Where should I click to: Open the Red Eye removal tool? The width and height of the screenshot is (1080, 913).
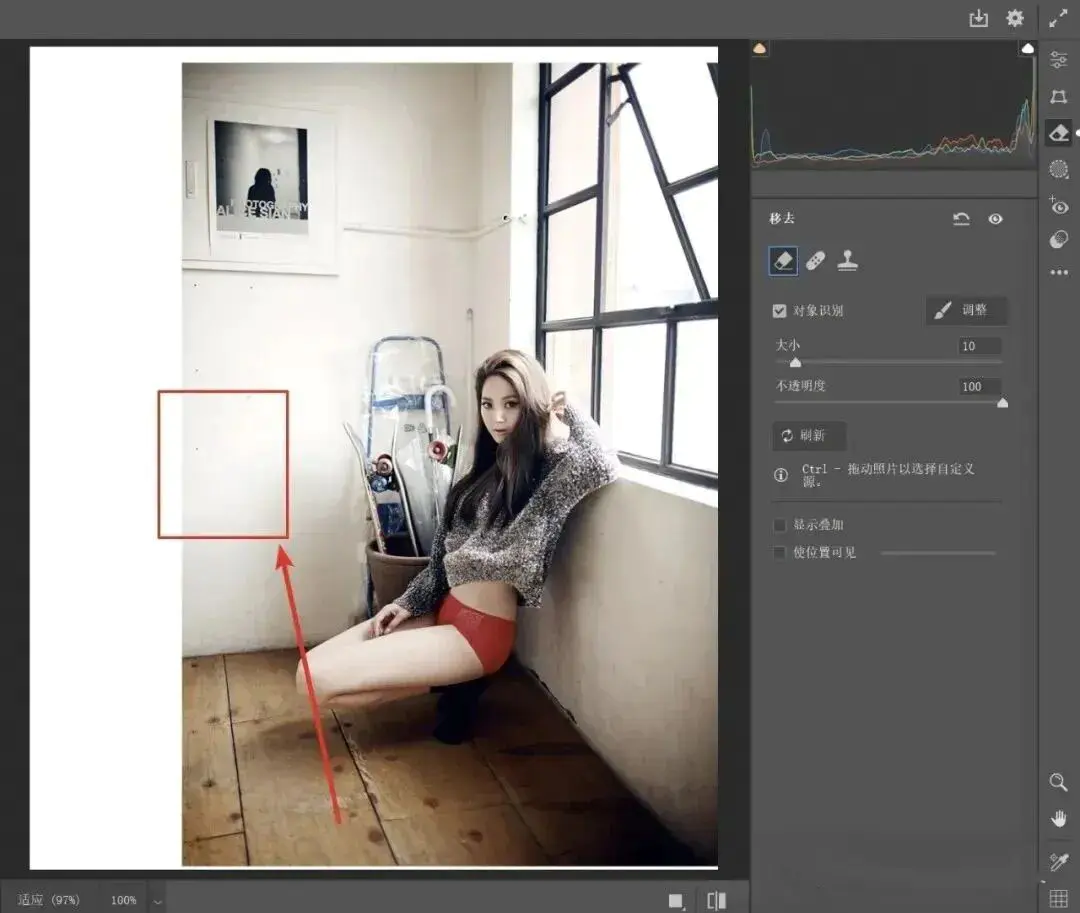(1058, 206)
